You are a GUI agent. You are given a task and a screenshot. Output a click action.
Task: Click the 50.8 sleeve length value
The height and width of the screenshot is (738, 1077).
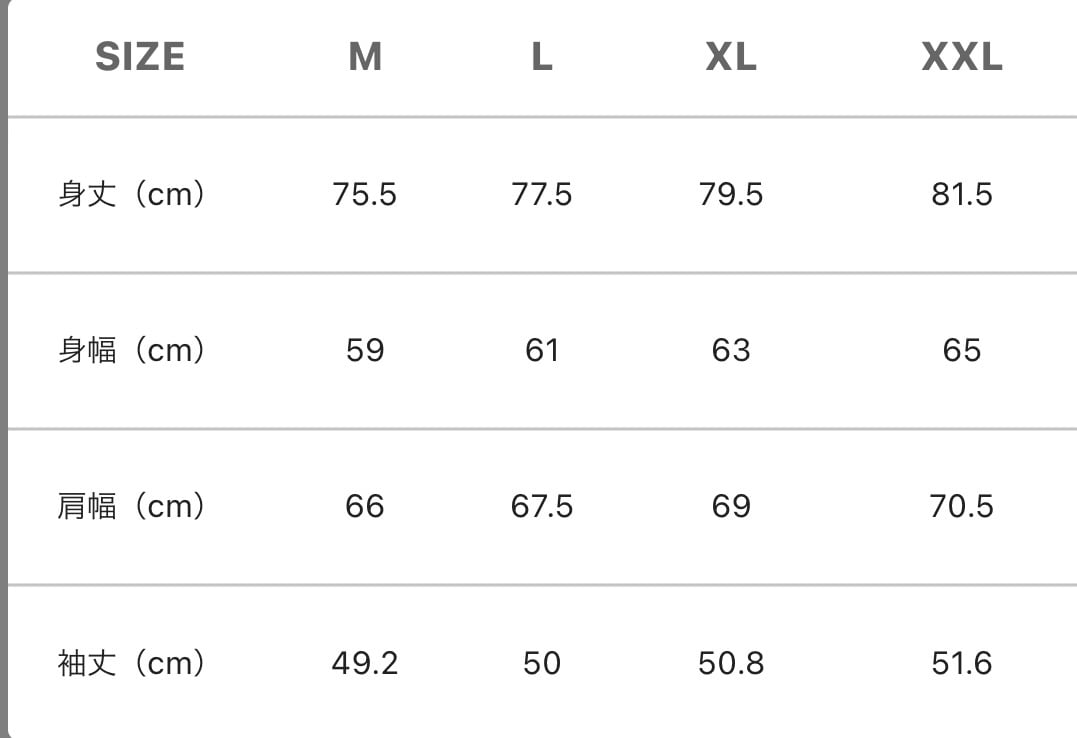click(x=731, y=662)
